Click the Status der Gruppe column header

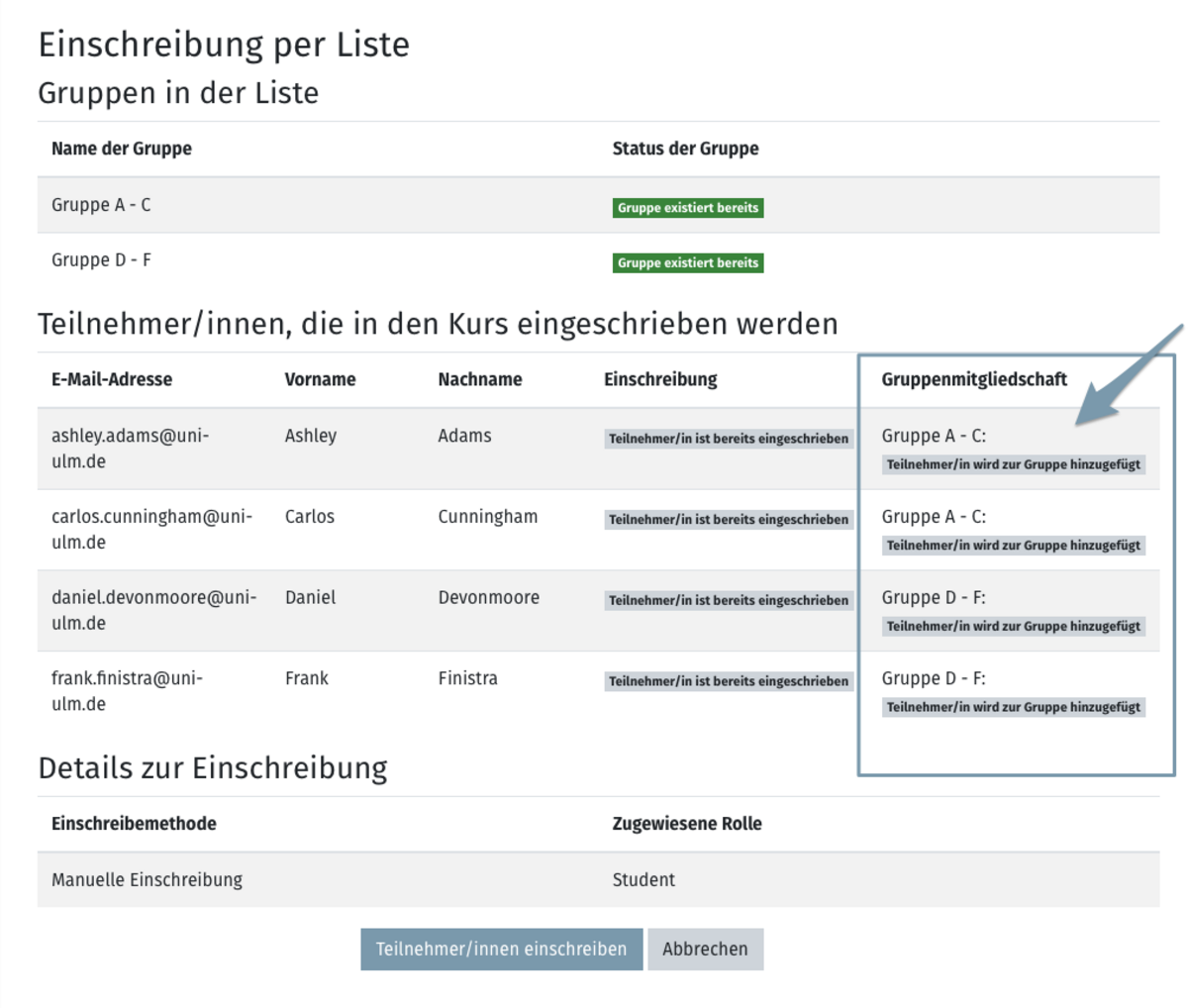pos(685,149)
